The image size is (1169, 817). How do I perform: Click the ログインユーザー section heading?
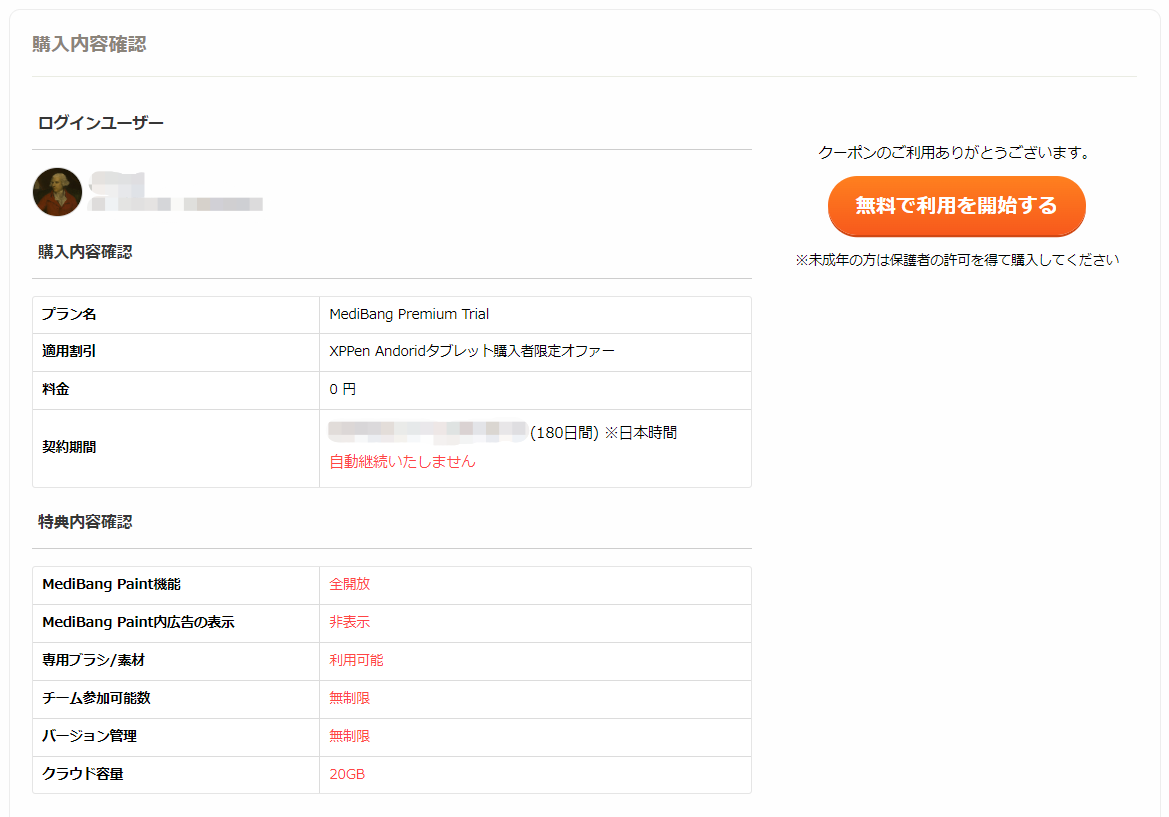pos(101,123)
